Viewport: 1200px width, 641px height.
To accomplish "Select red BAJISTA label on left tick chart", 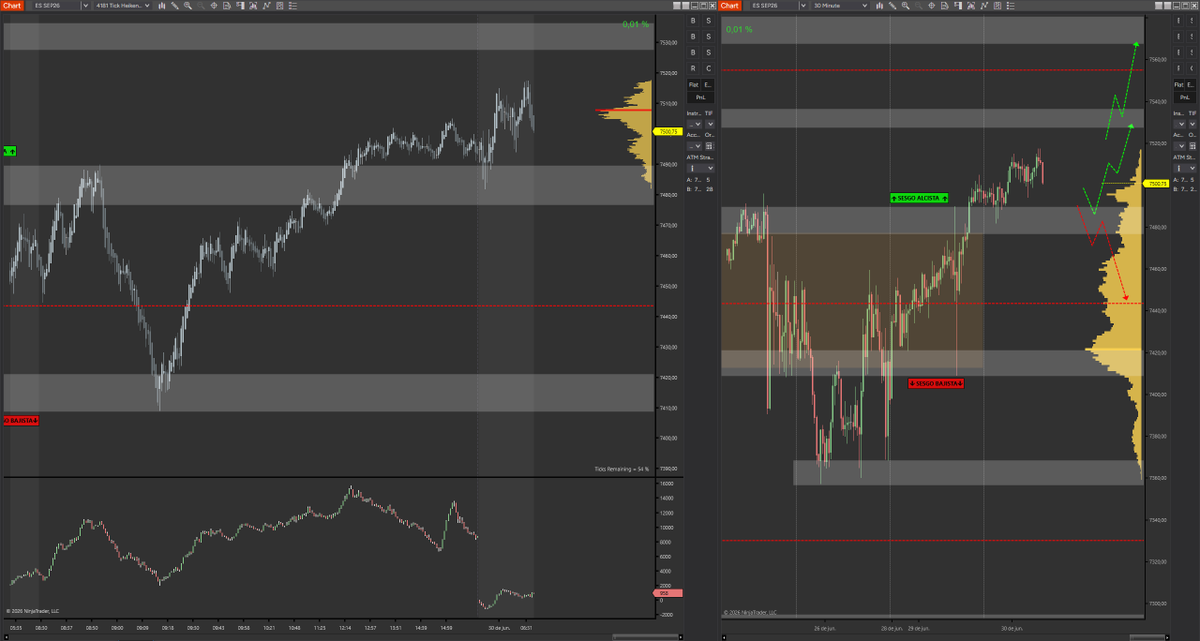I will [x=20, y=420].
